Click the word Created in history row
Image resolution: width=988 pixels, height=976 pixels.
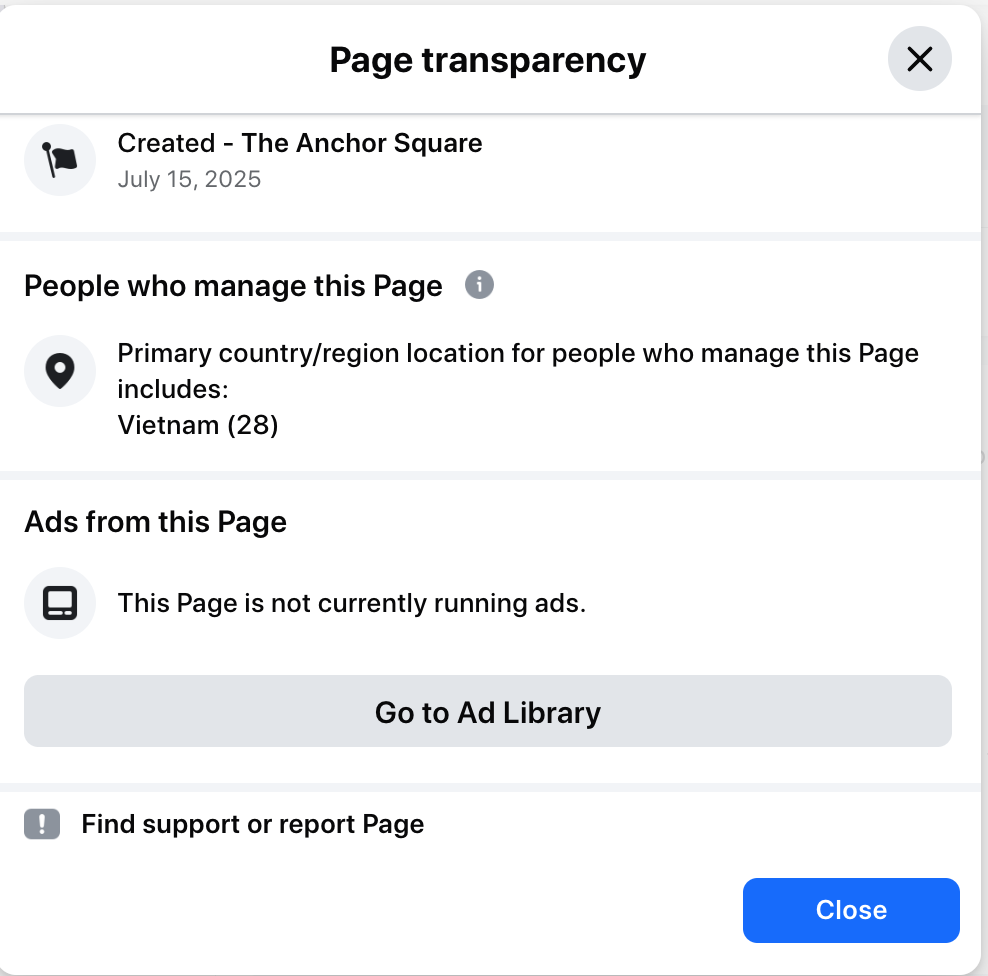166,143
